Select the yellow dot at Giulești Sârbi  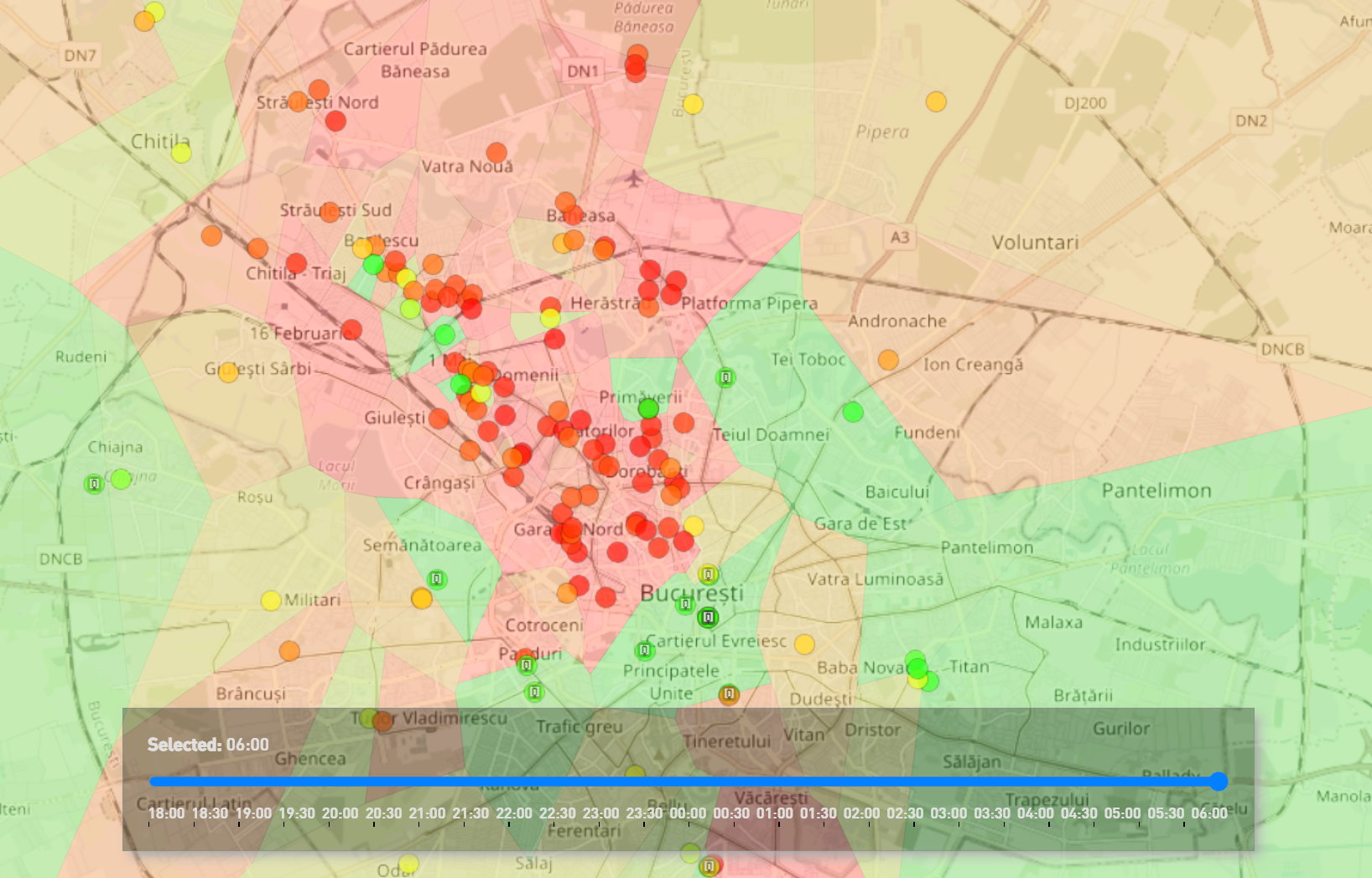(x=228, y=372)
